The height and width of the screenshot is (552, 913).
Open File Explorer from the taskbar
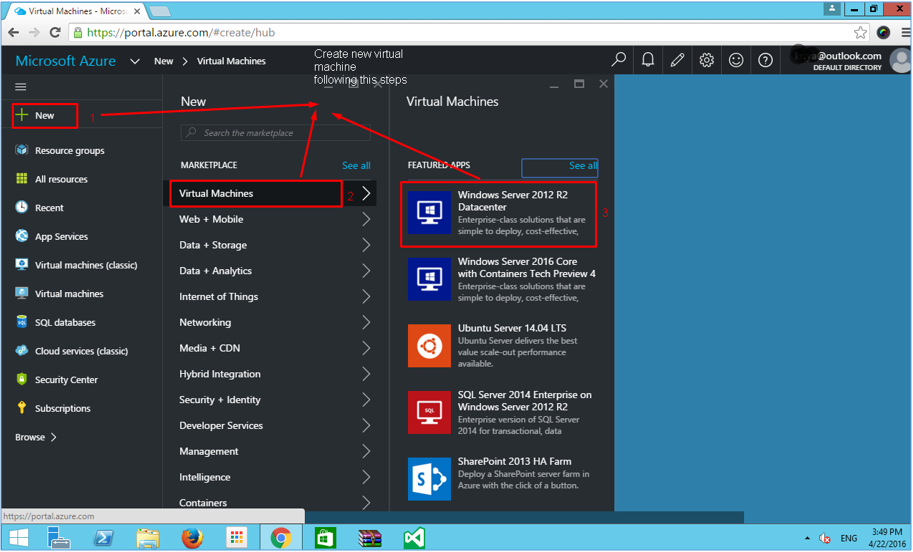148,537
